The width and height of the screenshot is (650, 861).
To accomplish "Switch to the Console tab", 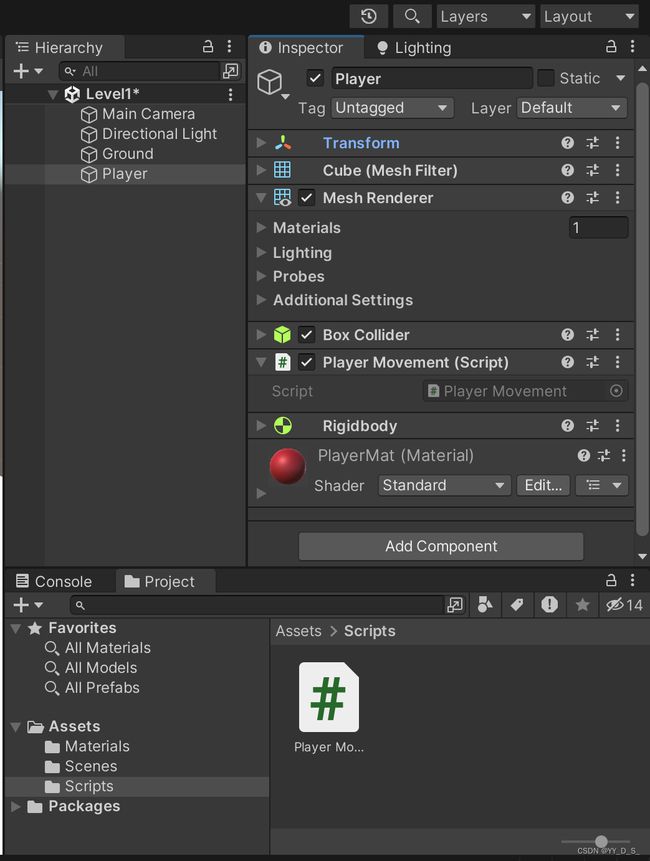I will (x=54, y=581).
